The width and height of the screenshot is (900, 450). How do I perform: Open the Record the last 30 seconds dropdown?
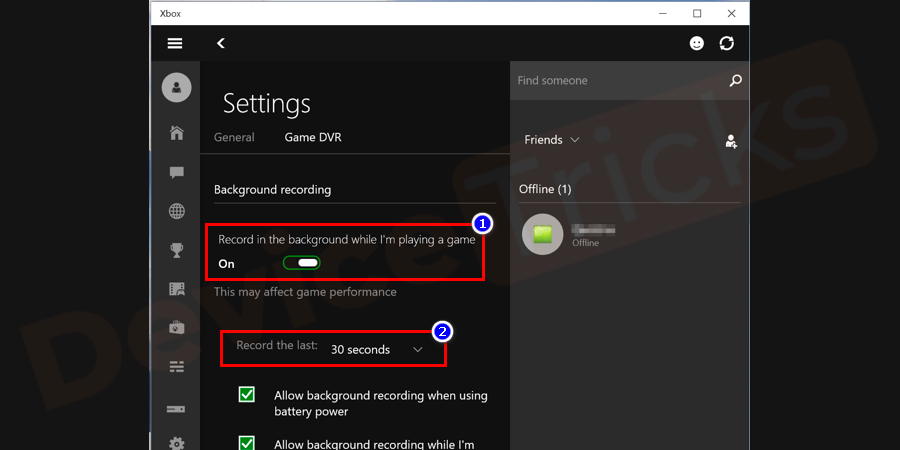pos(377,350)
